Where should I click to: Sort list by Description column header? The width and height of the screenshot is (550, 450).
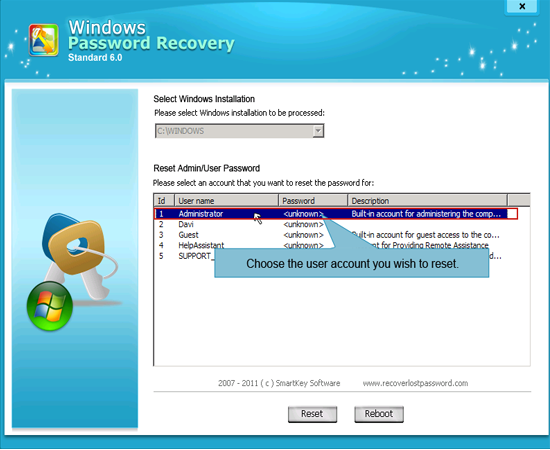click(427, 201)
